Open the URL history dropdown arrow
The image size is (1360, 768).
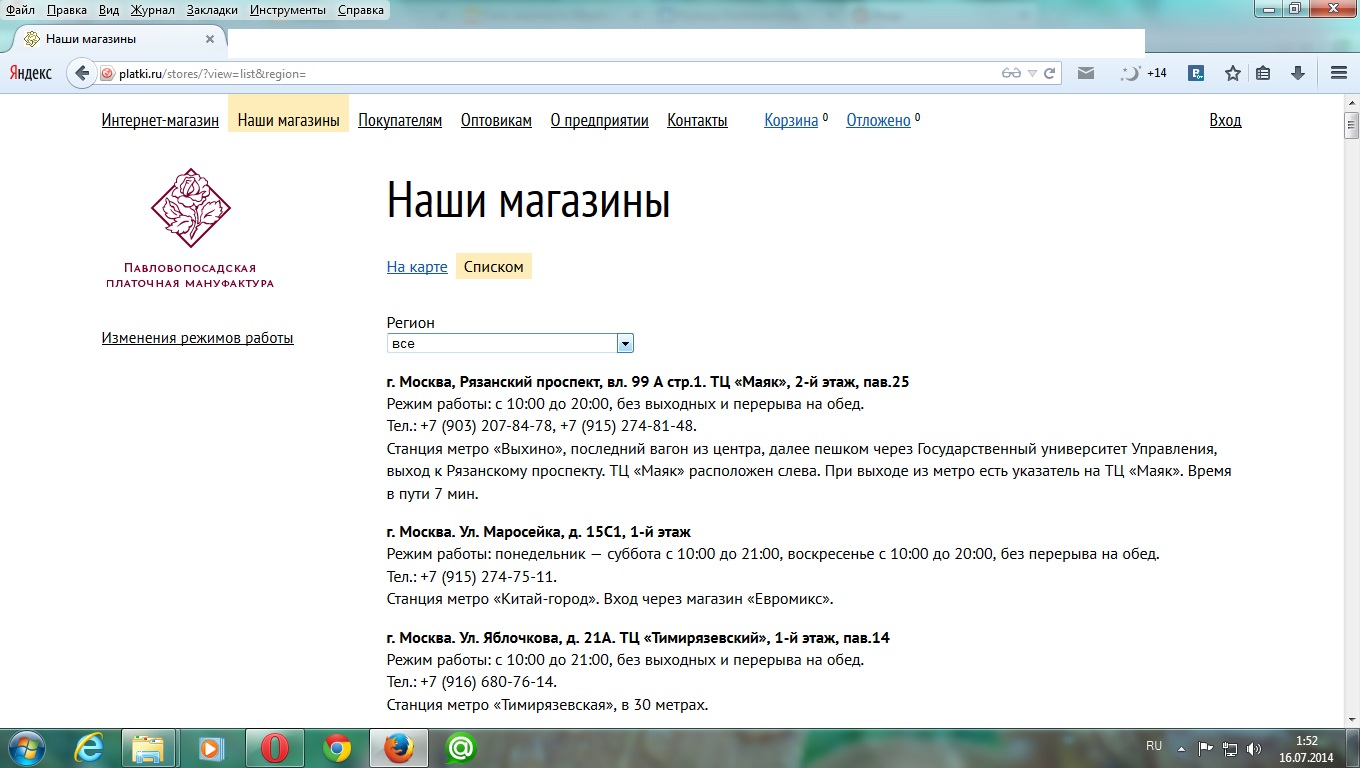click(x=1032, y=73)
